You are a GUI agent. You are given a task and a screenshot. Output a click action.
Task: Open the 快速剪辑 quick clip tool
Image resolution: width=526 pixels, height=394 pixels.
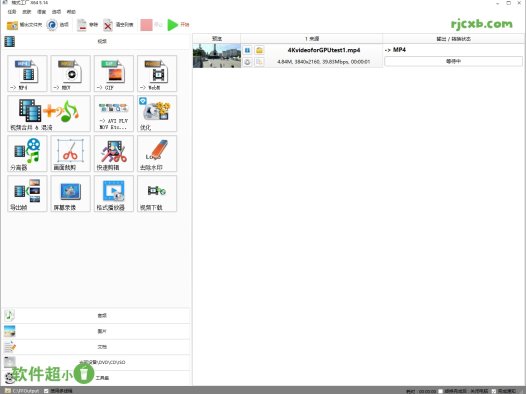pyautogui.click(x=114, y=154)
